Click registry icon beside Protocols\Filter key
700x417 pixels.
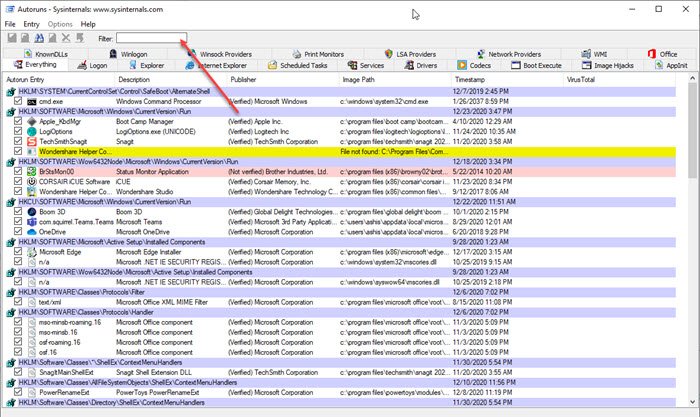coord(11,292)
